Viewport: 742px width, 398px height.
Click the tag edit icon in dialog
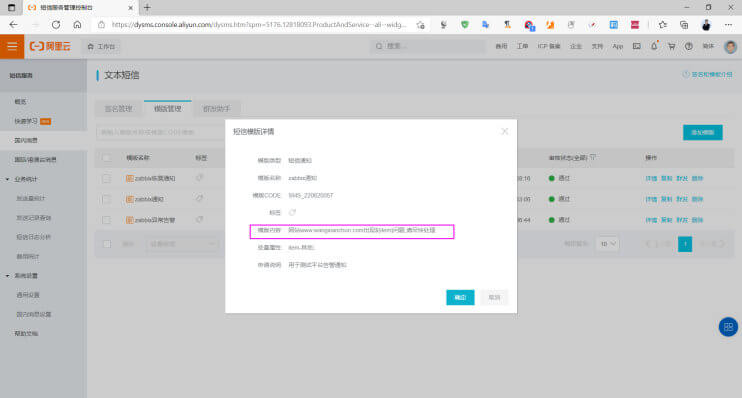292,212
